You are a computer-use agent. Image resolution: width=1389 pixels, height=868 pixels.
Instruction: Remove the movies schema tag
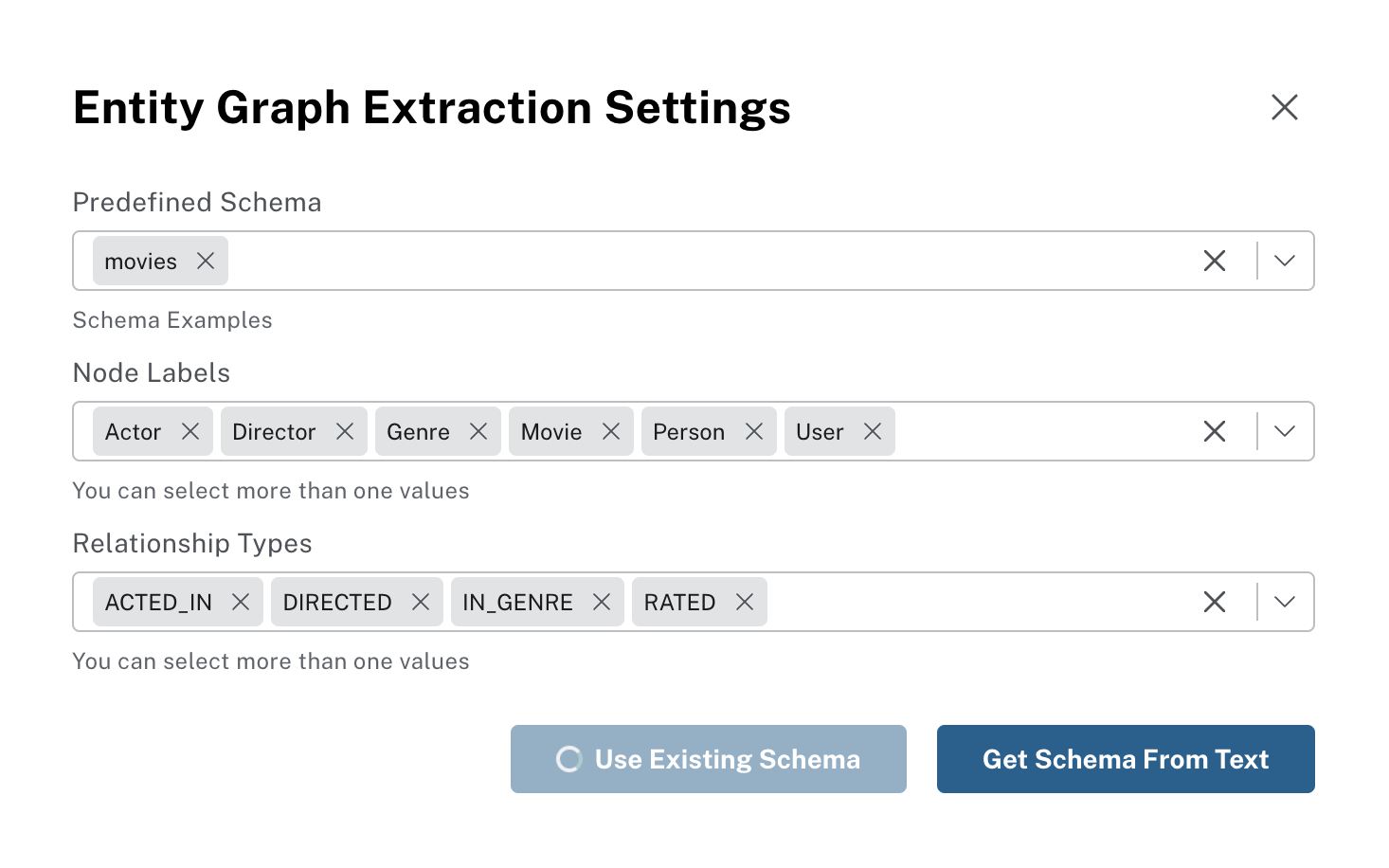click(x=206, y=261)
